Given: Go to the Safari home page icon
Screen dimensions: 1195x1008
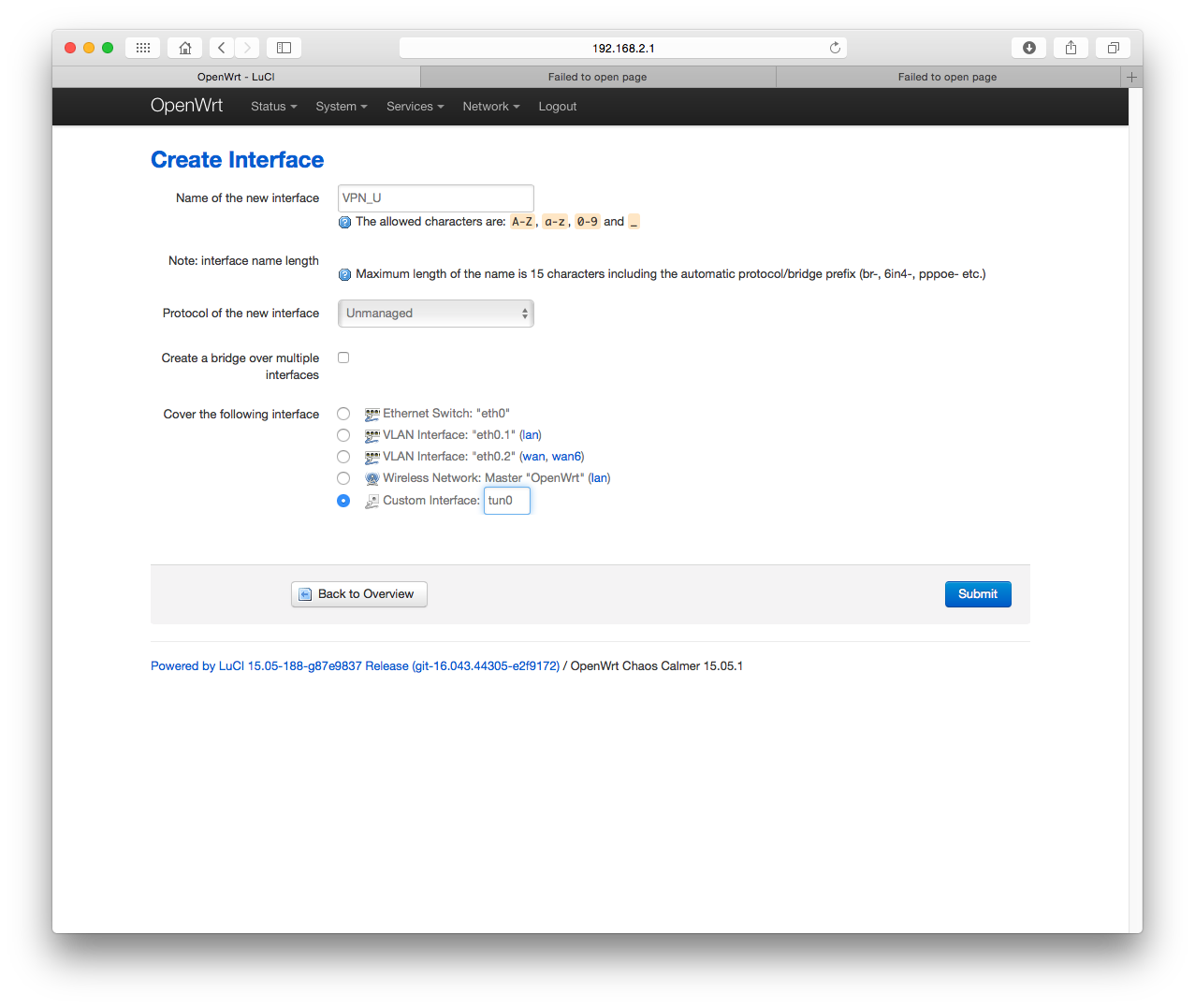Looking at the screenshot, I should (x=185, y=48).
